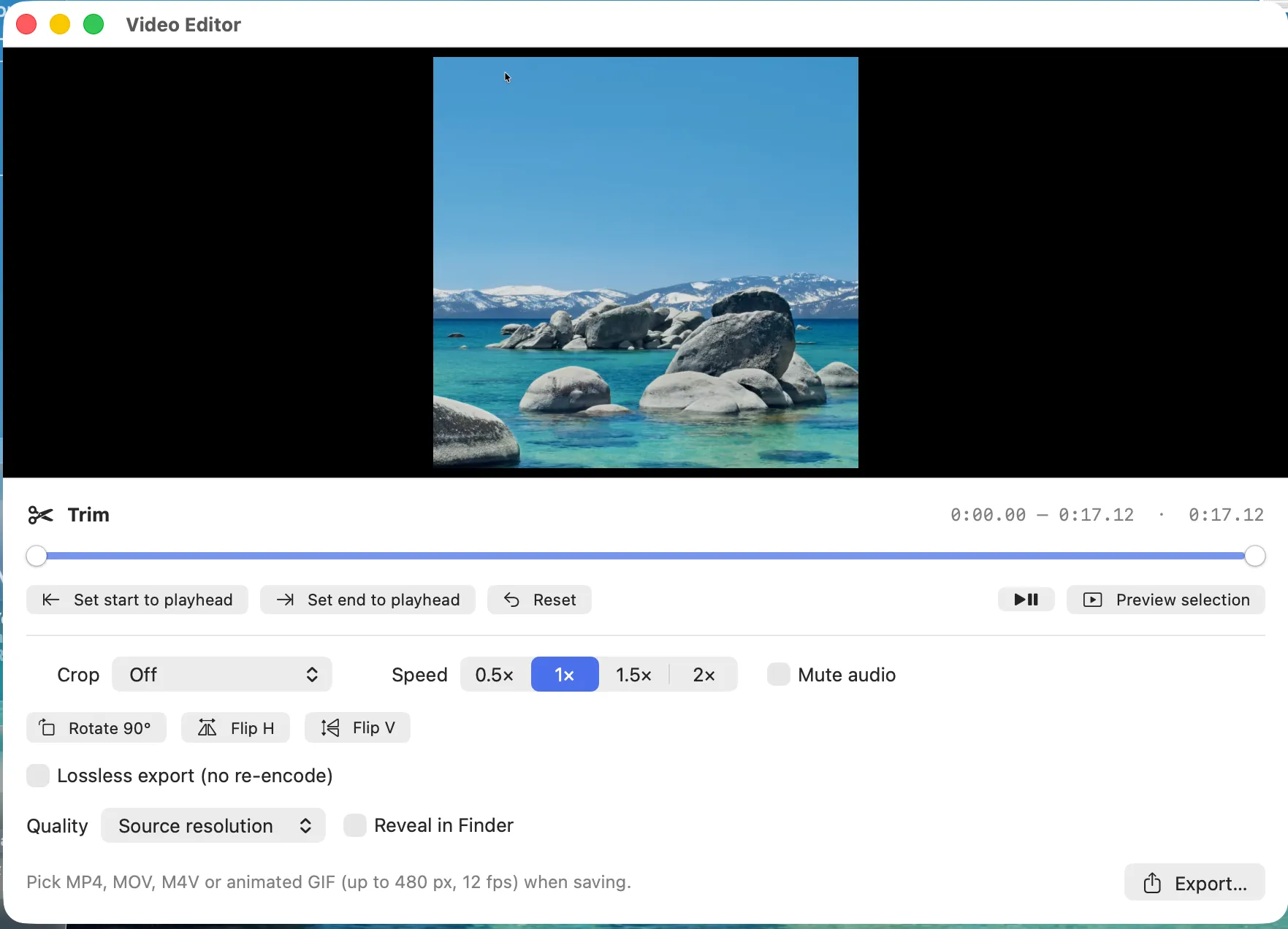Viewport: 1288px width, 929px height.
Task: Click the trim end handle
Action: pyautogui.click(x=1254, y=556)
